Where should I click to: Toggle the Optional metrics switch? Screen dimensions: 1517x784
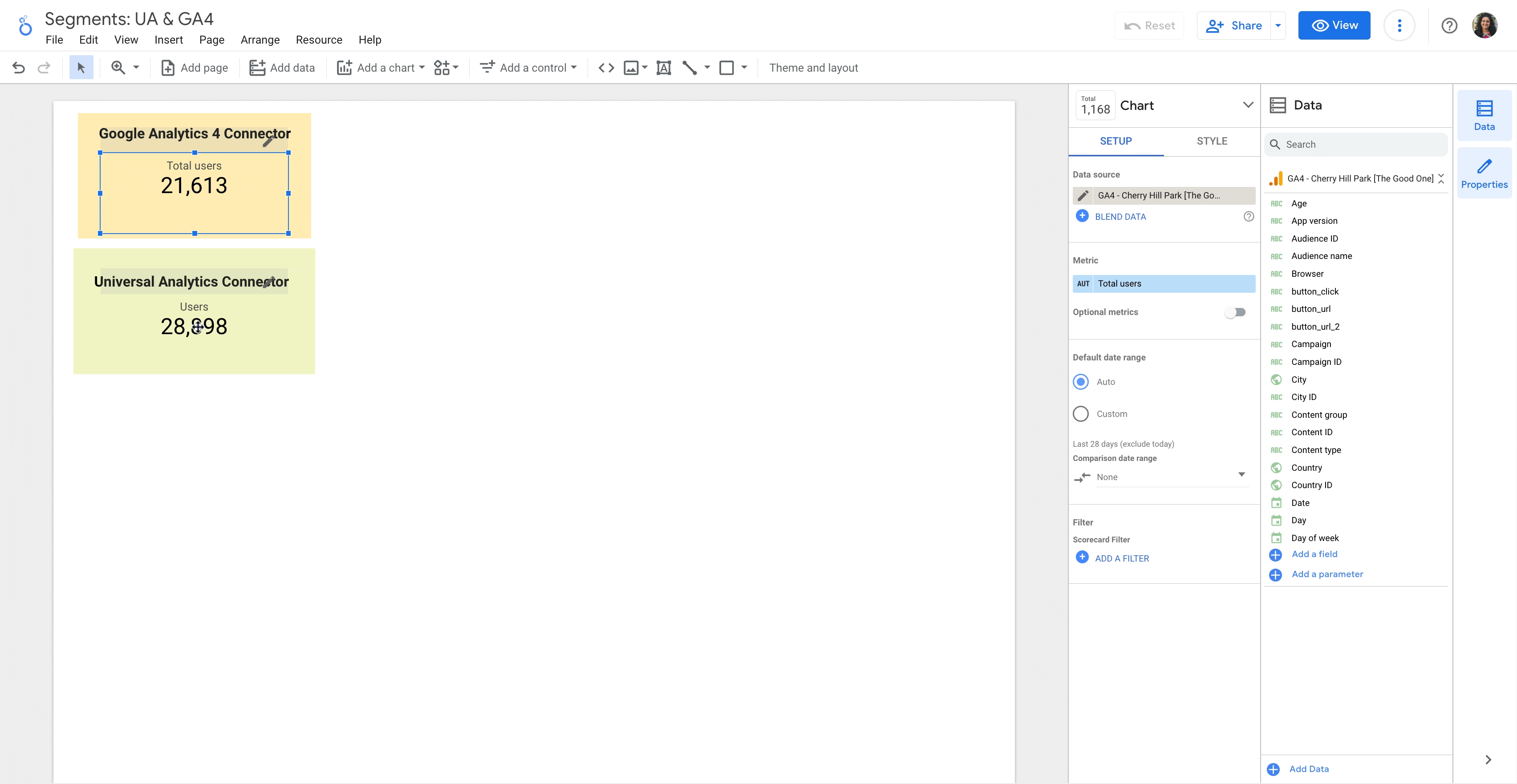1237,312
